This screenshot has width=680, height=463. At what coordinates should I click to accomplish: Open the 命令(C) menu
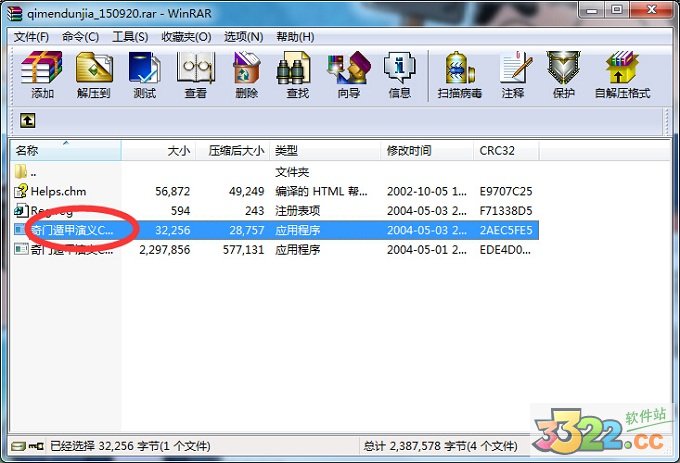80,37
